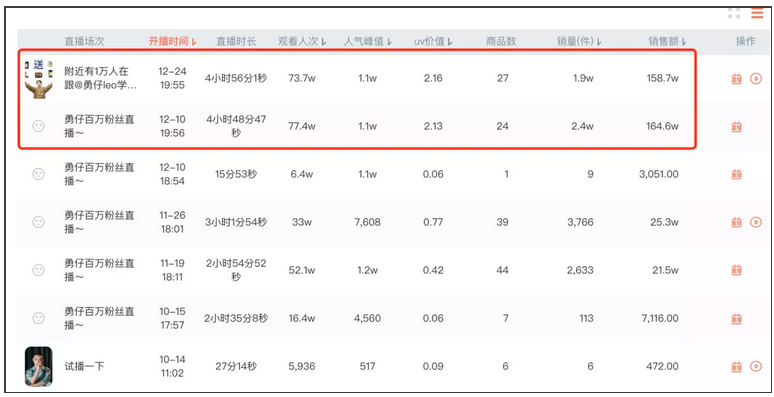Sort by uv价值 column
The width and height of the screenshot is (774, 397).
pyautogui.click(x=433, y=41)
